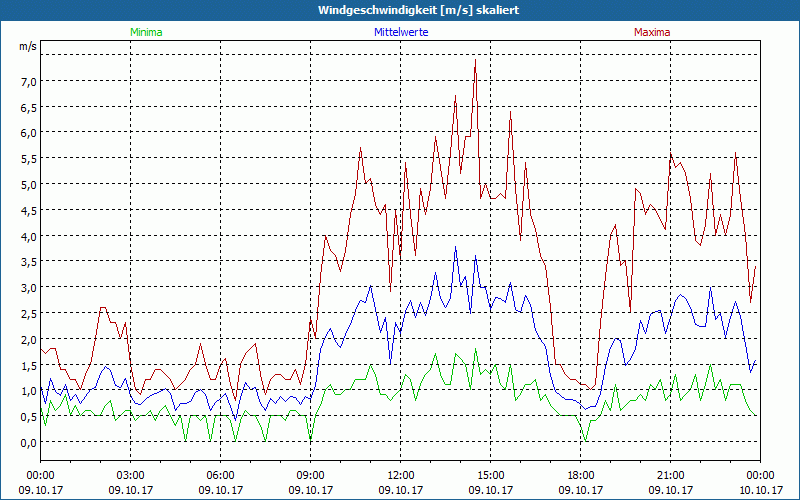Select the red Maxima legend label
This screenshot has width=800, height=500.
coord(652,32)
